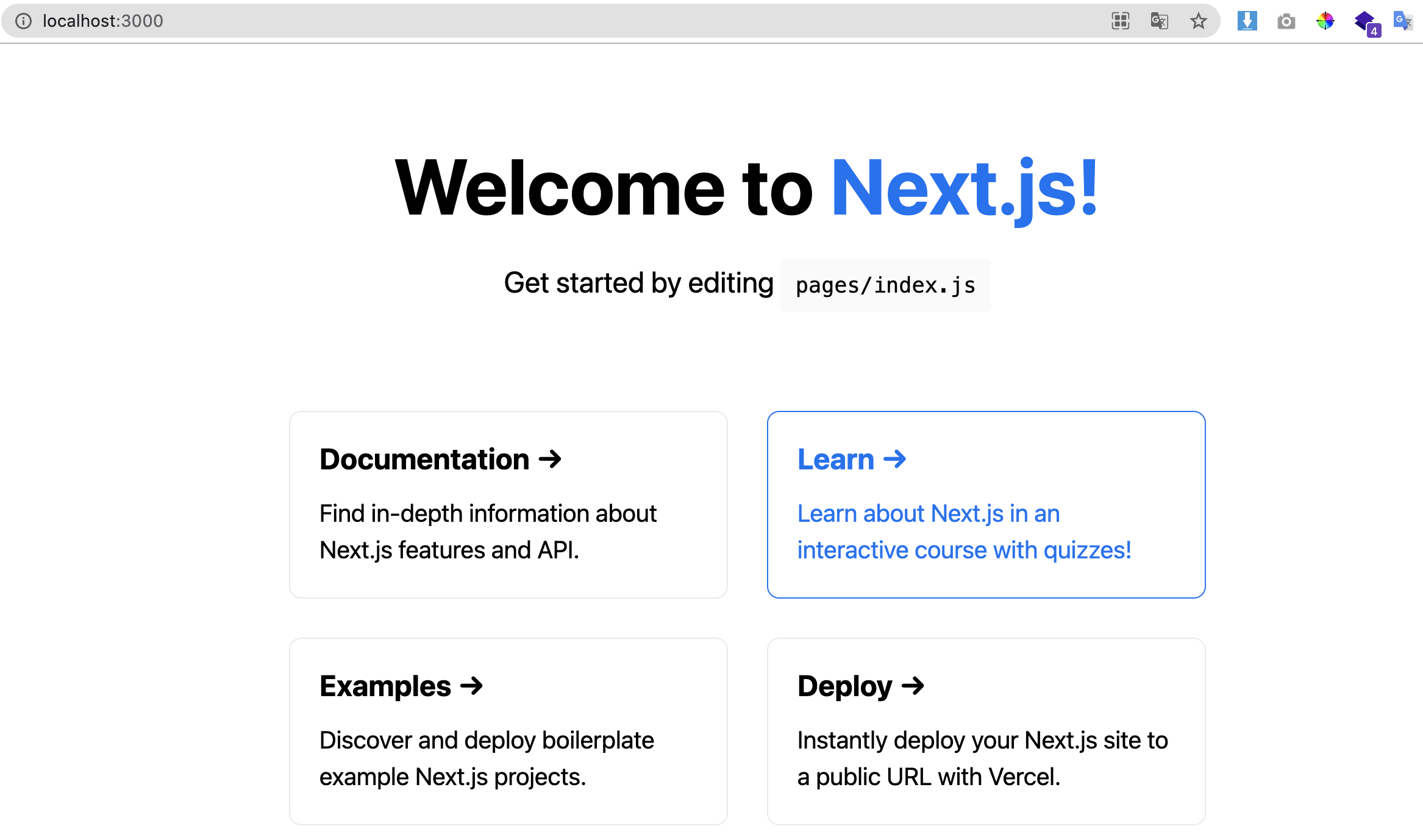Open the Examples card
Image resolution: width=1423 pixels, height=840 pixels.
coord(508,731)
